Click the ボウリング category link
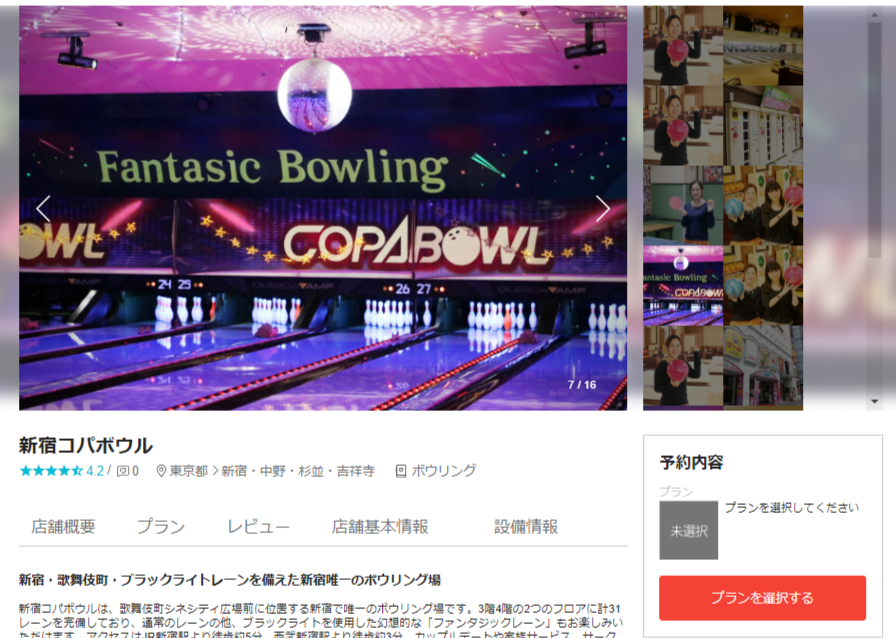896x638 pixels. (x=443, y=471)
